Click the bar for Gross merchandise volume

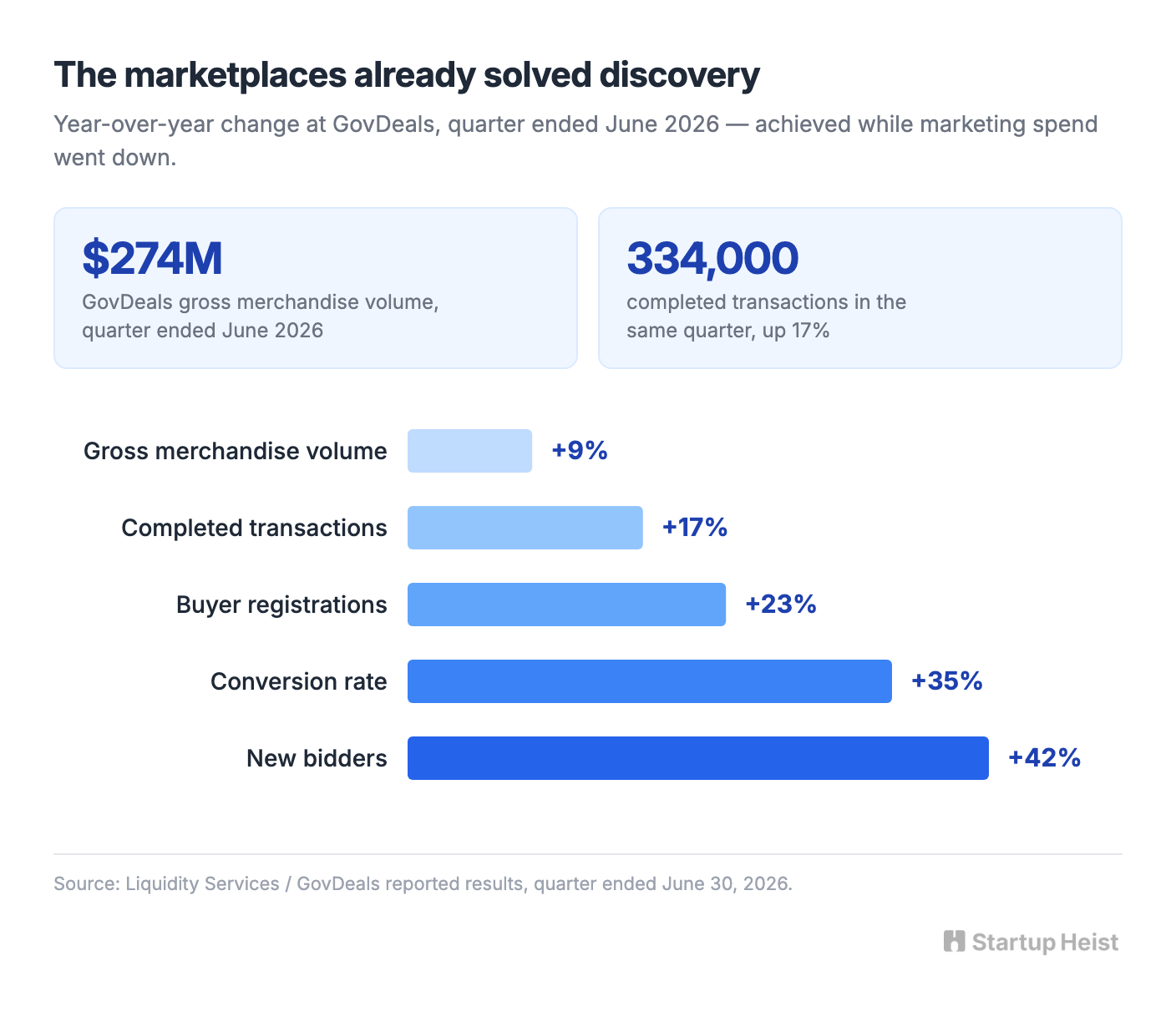click(x=469, y=451)
